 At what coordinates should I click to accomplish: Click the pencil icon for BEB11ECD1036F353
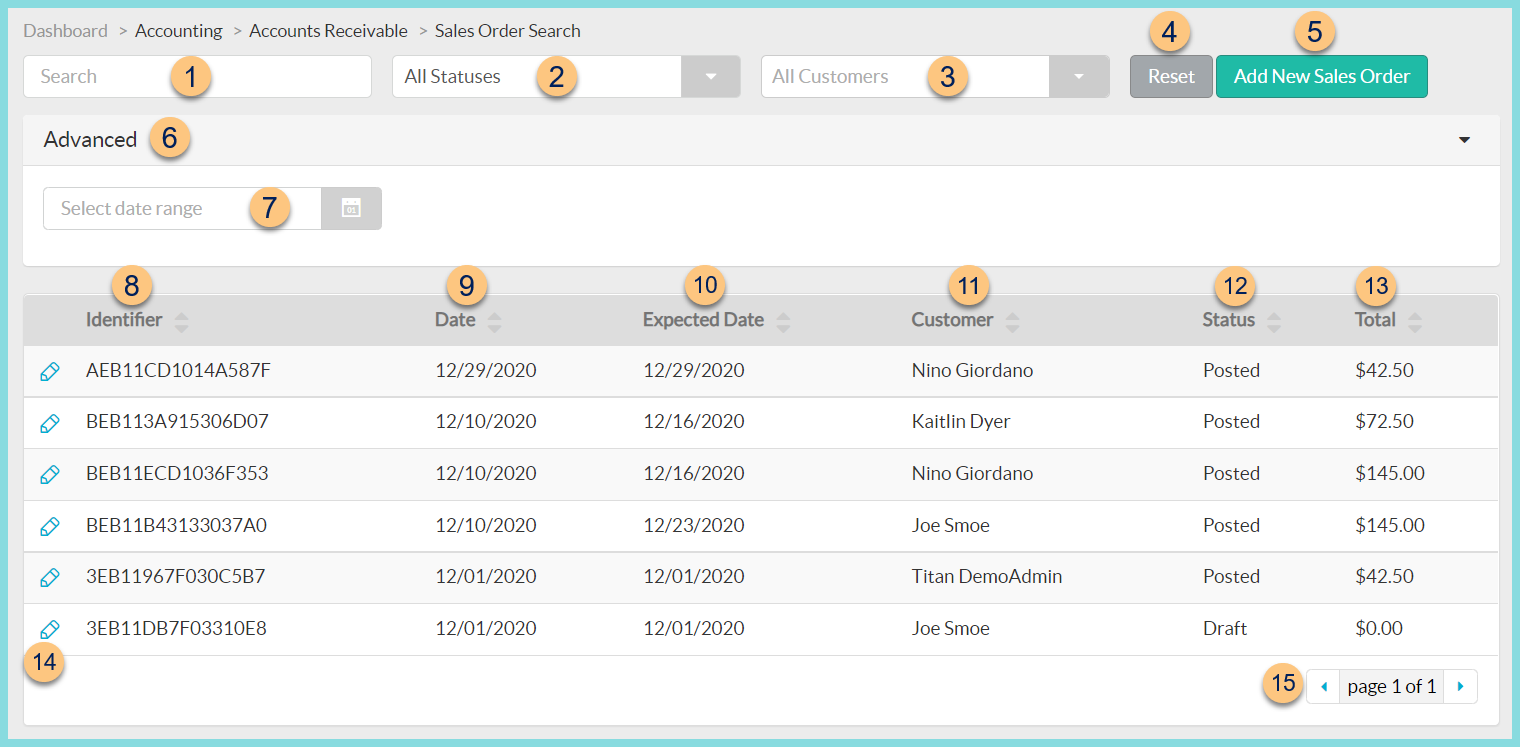[50, 474]
